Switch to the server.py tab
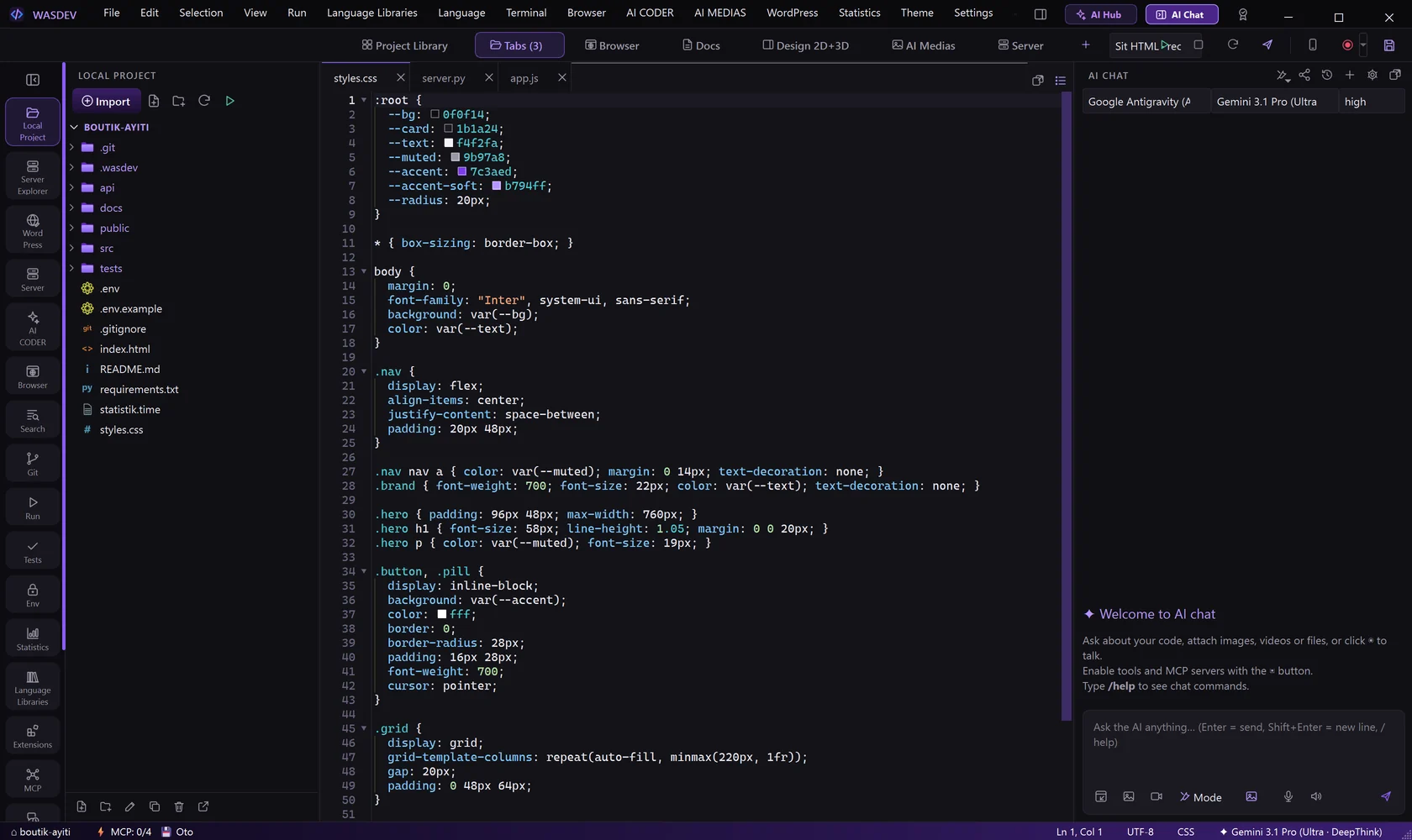 pyautogui.click(x=444, y=78)
